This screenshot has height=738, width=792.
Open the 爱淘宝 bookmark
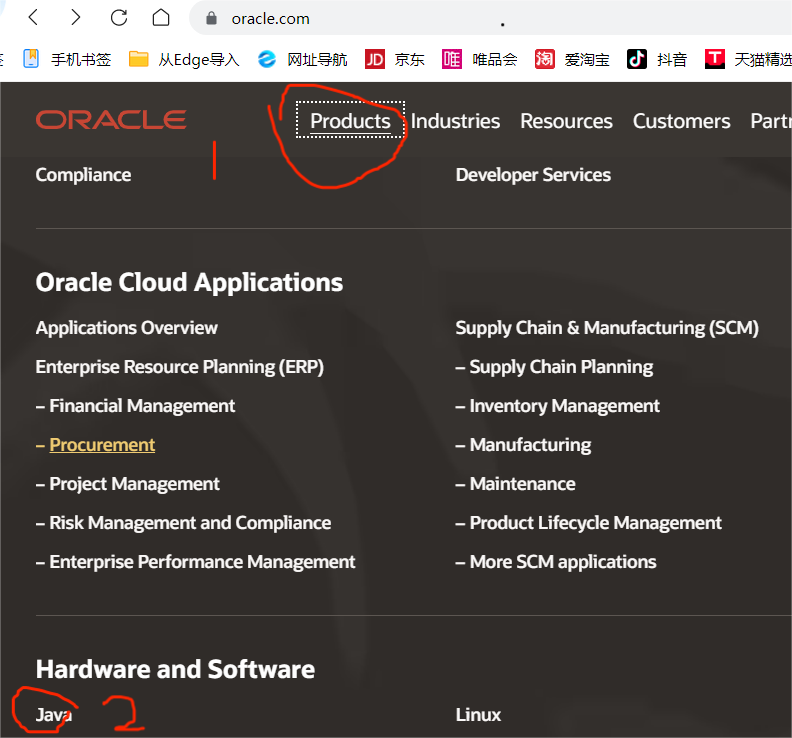pos(572,60)
